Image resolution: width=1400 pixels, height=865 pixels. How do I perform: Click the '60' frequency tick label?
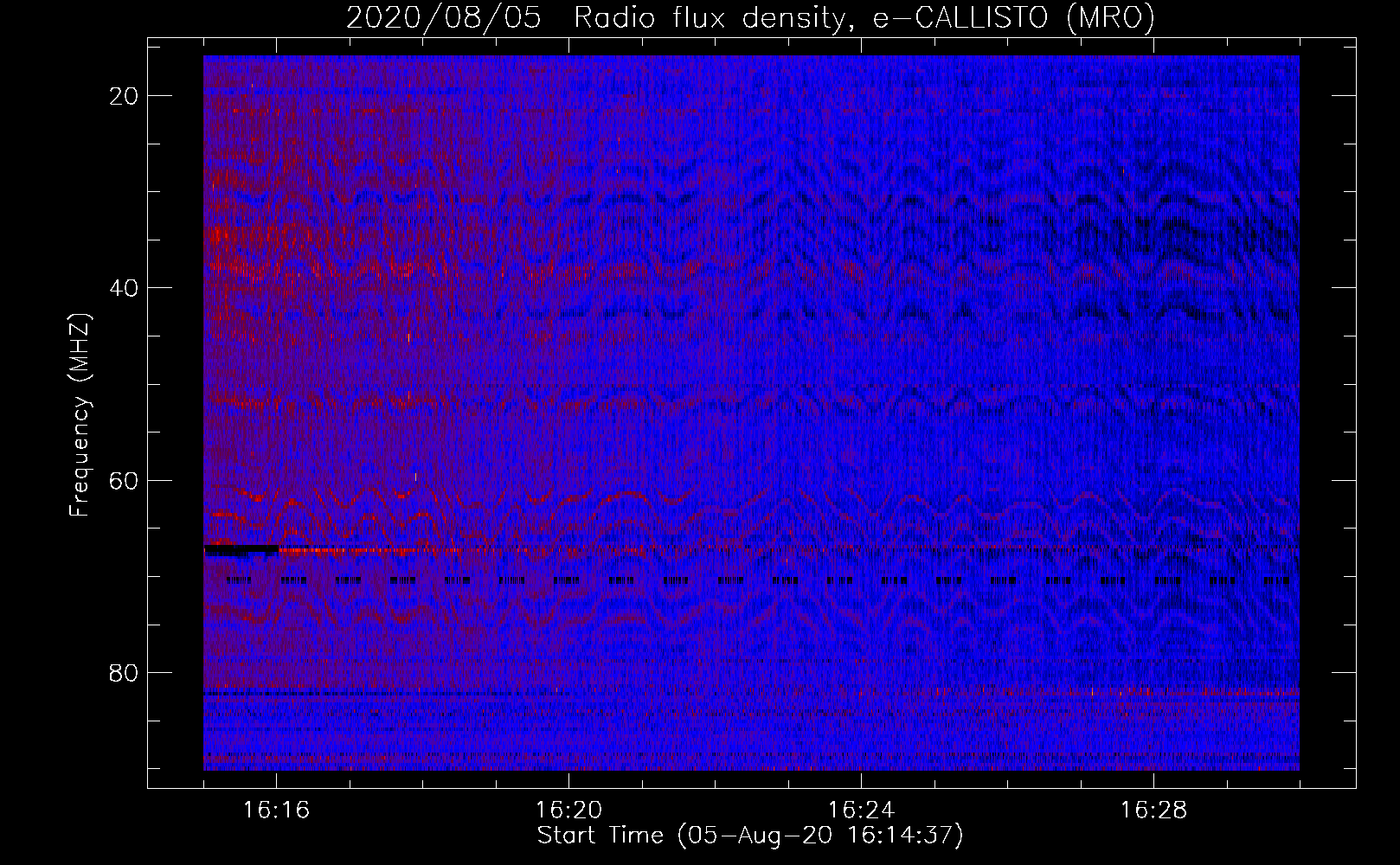pyautogui.click(x=125, y=481)
